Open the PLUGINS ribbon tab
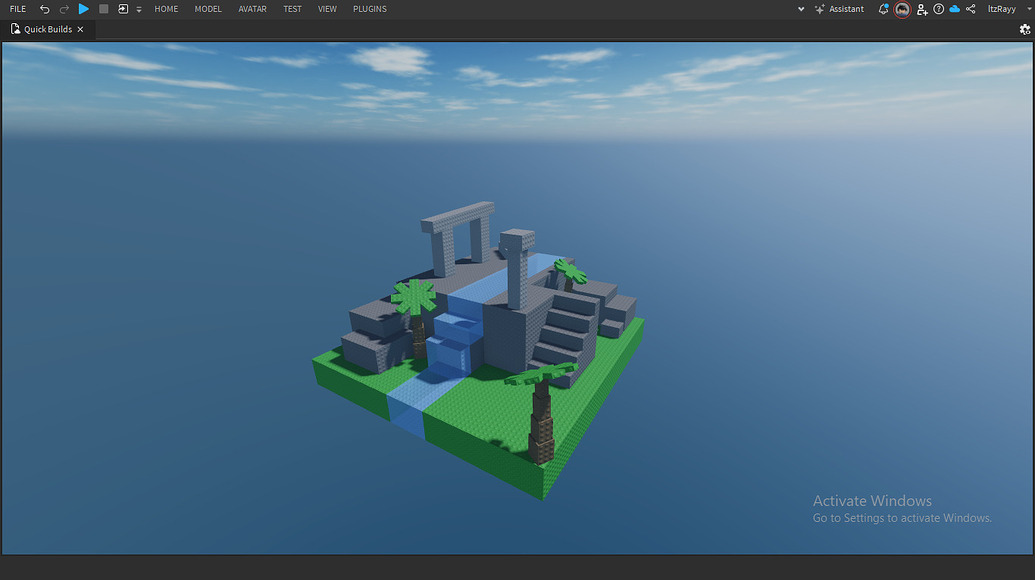This screenshot has width=1035, height=580. 369,9
